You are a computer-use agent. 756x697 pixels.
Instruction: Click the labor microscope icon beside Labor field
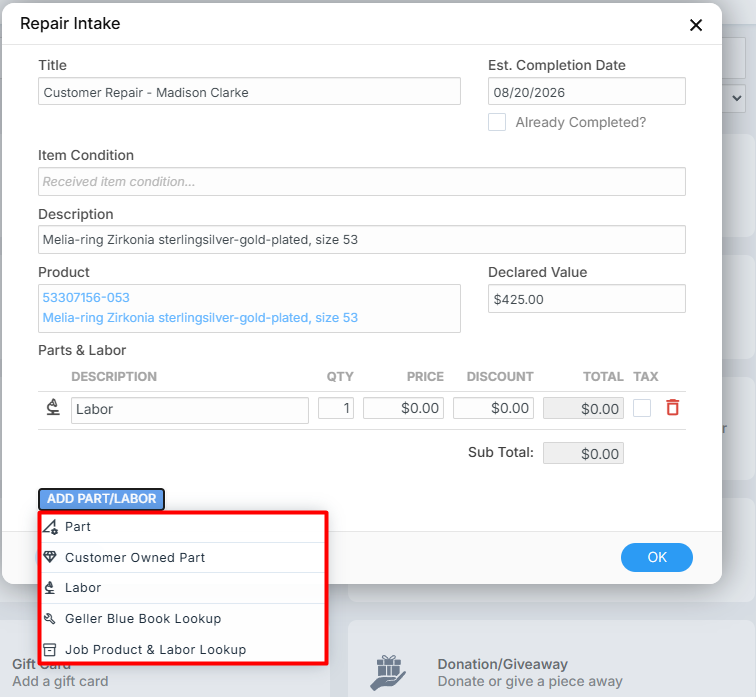click(53, 407)
